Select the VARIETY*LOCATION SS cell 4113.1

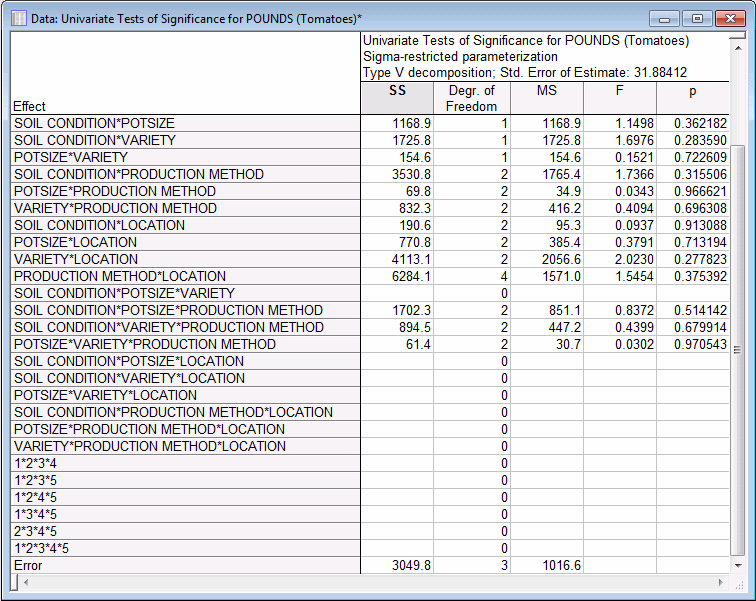coord(397,259)
